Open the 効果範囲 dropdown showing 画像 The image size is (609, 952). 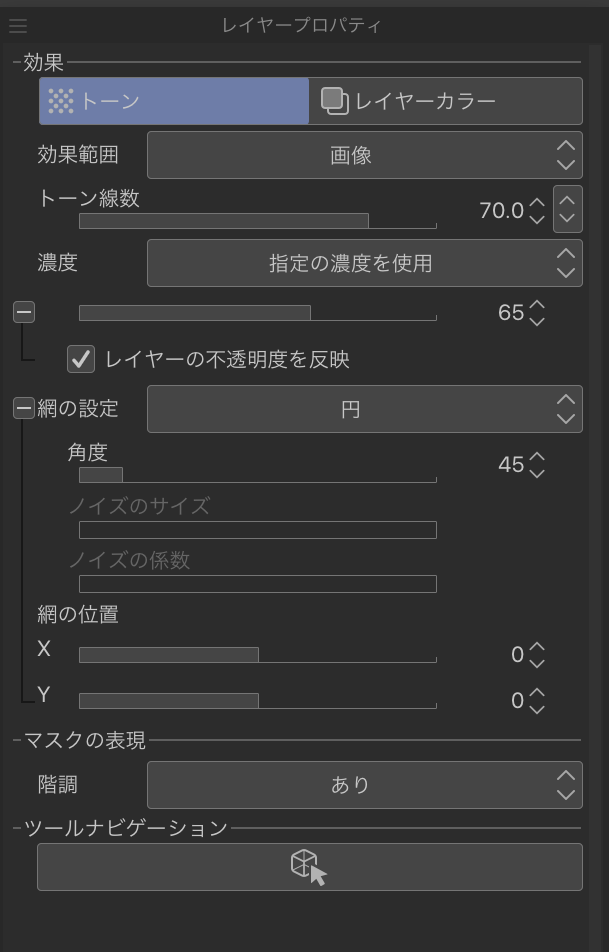pos(364,155)
